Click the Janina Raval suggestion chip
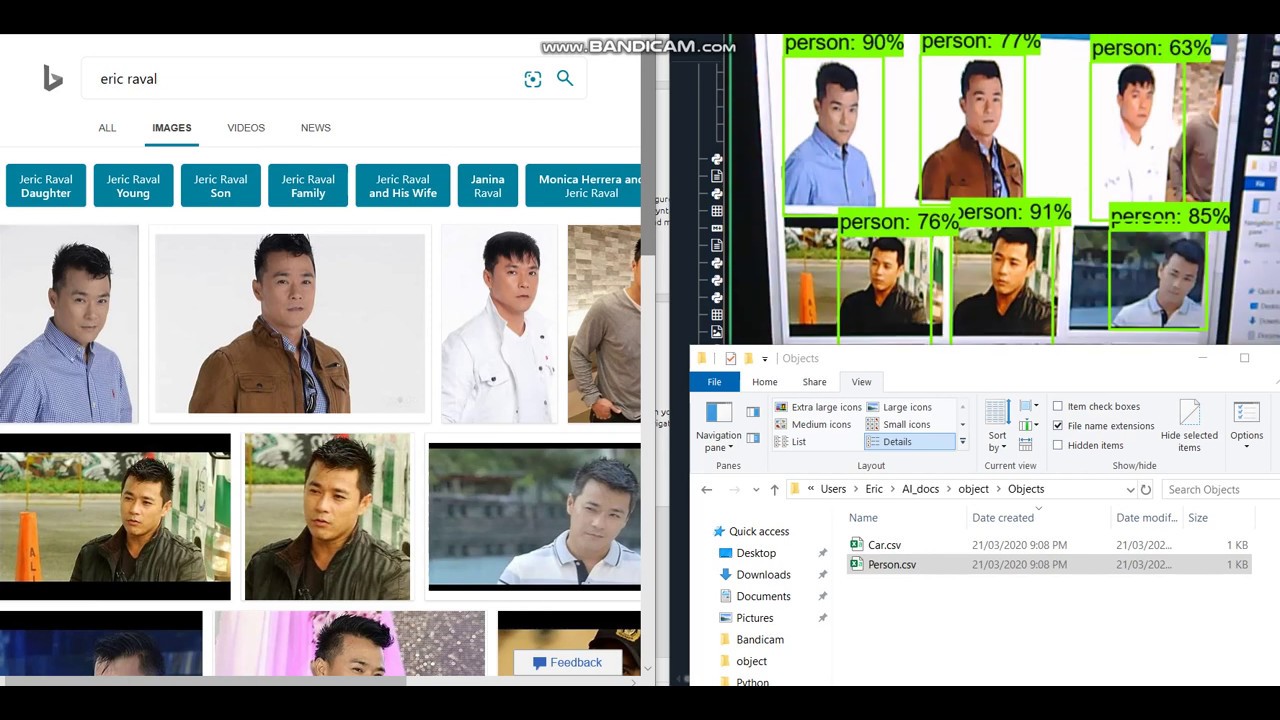Image resolution: width=1280 pixels, height=720 pixels. pos(488,186)
